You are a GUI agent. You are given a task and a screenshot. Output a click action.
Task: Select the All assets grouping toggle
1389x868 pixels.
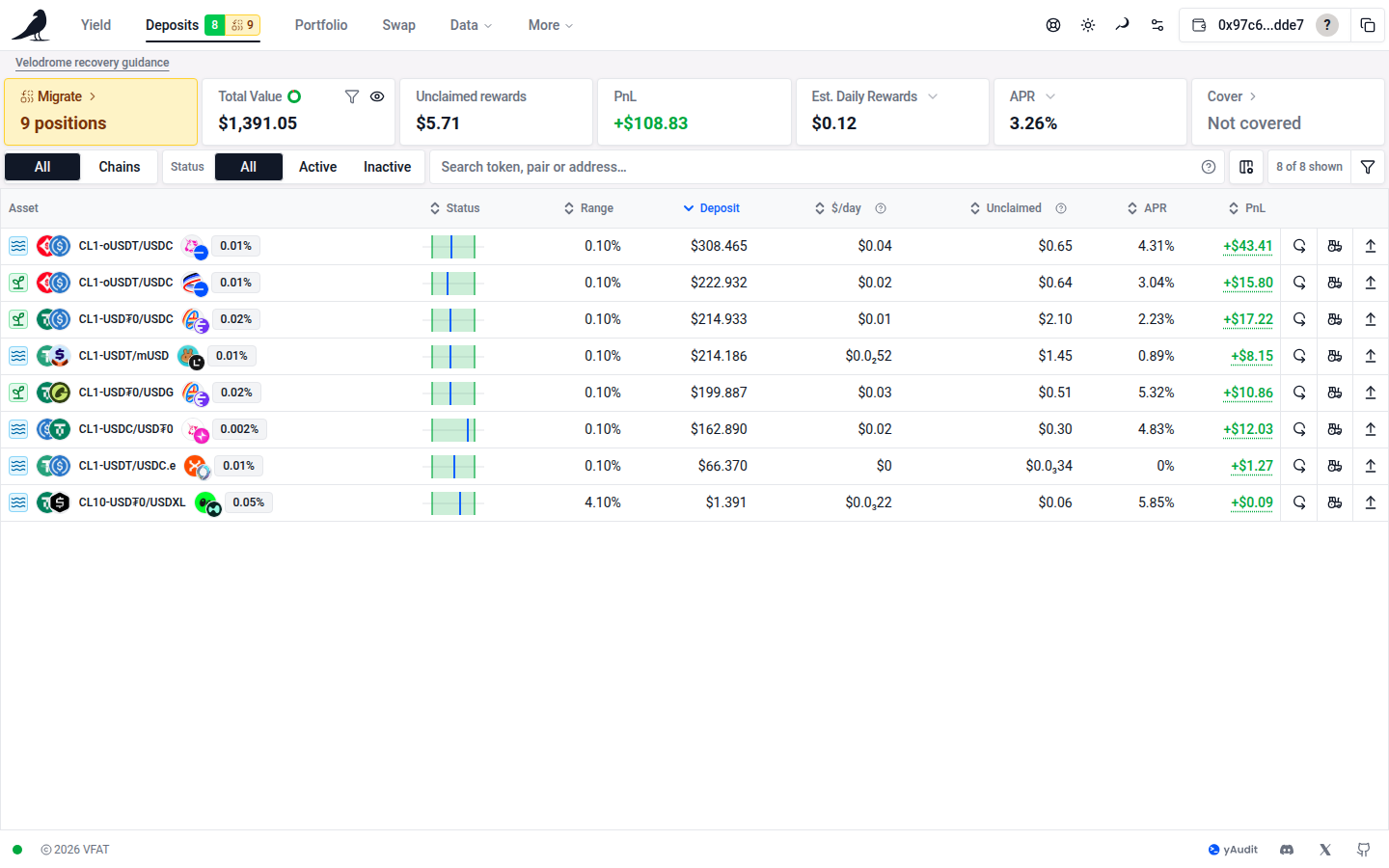click(42, 167)
